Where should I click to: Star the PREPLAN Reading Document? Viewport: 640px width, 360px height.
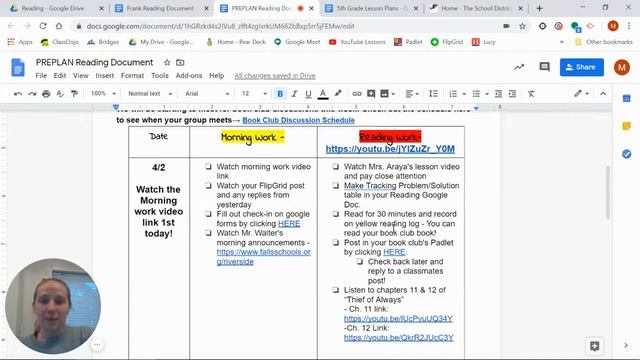[167, 62]
